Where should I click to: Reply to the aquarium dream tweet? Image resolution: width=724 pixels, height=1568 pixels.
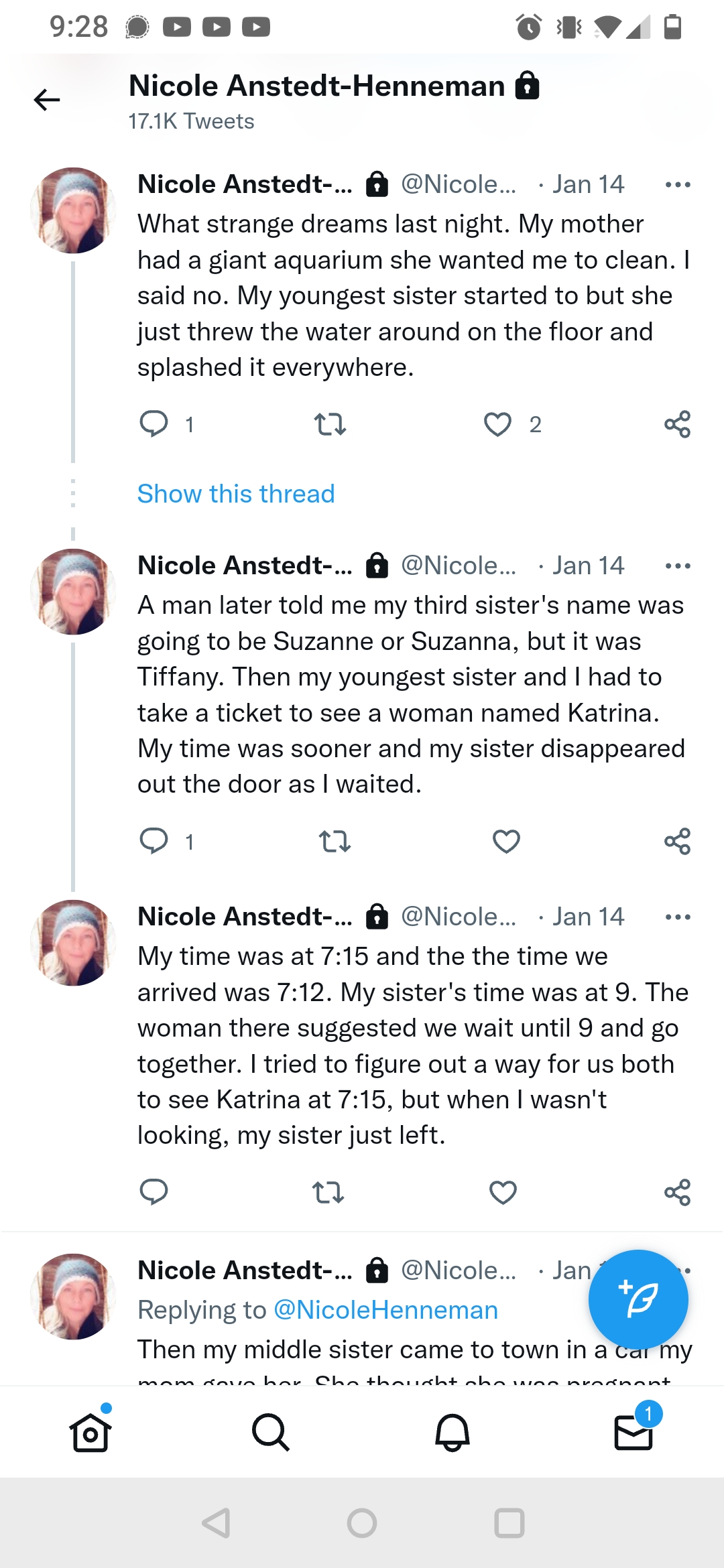[x=154, y=424]
